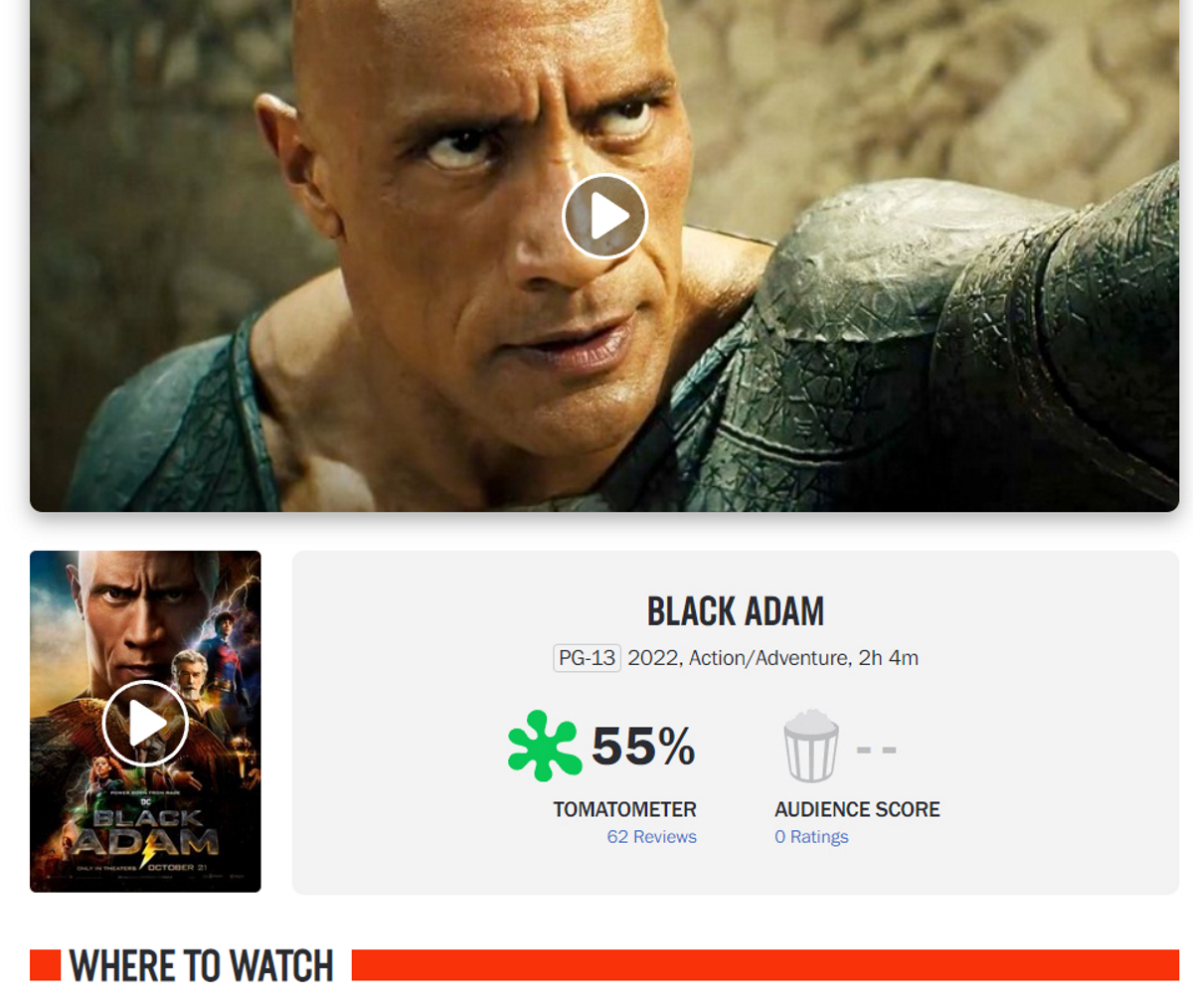Click the Where to Watch heading
The height and width of the screenshot is (1008, 1193).
(x=201, y=965)
